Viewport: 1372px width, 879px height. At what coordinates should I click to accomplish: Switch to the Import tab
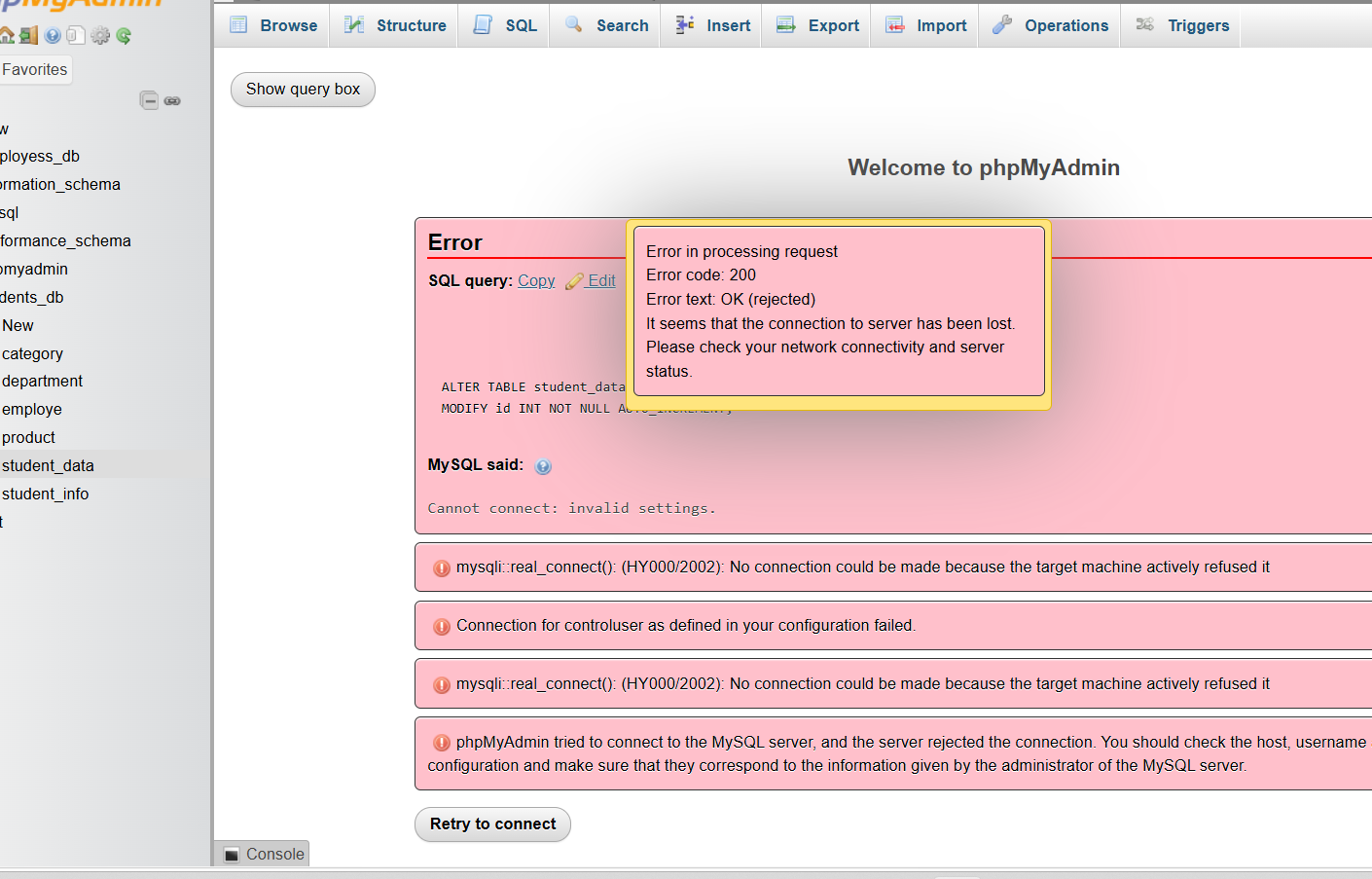[x=926, y=25]
